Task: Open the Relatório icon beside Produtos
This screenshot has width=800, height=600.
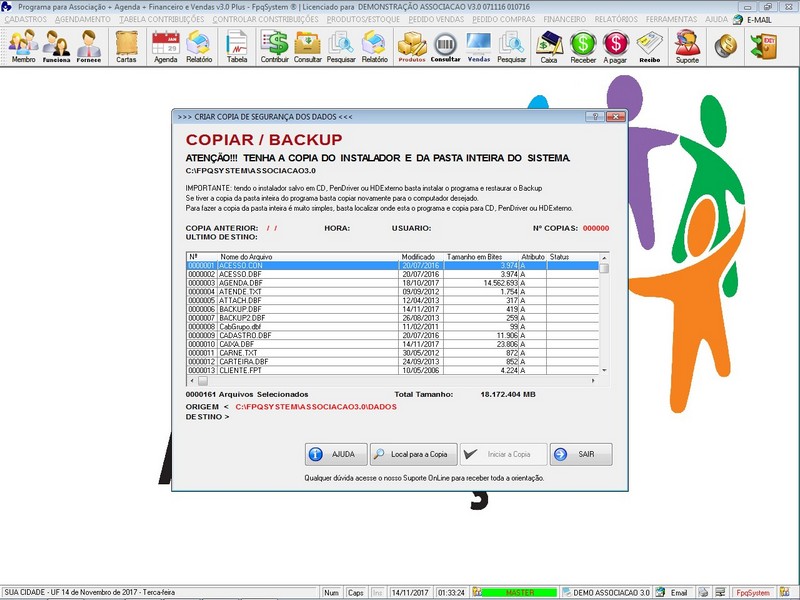Action: tap(374, 46)
